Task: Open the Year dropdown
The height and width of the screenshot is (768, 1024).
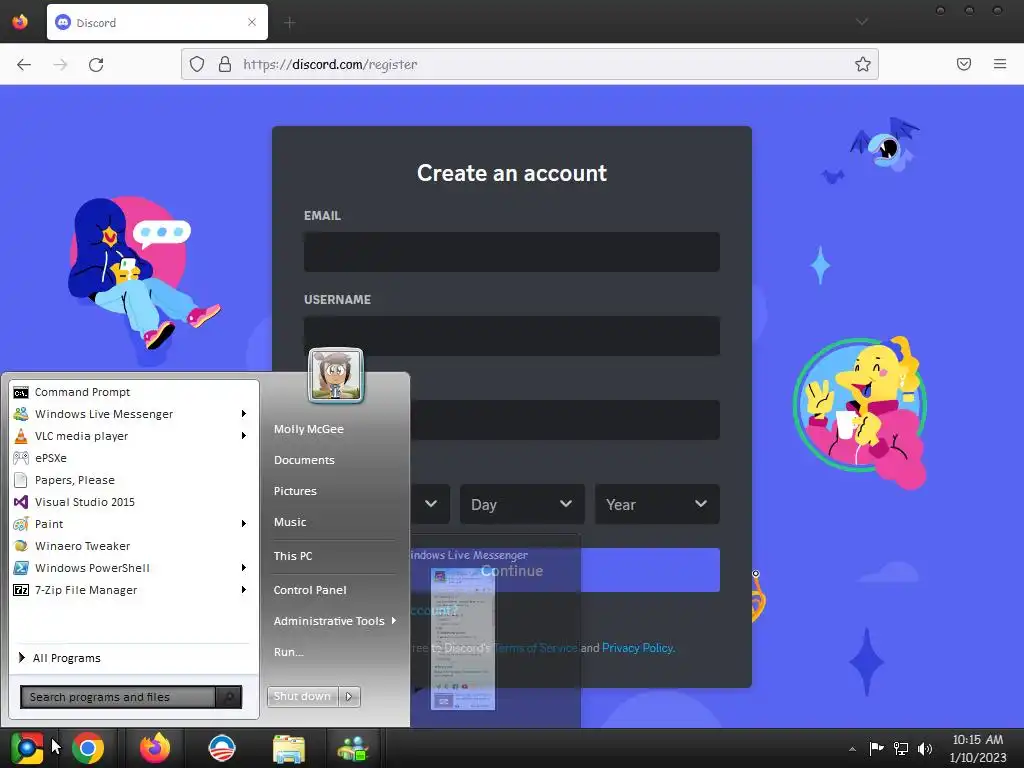Action: (x=657, y=504)
